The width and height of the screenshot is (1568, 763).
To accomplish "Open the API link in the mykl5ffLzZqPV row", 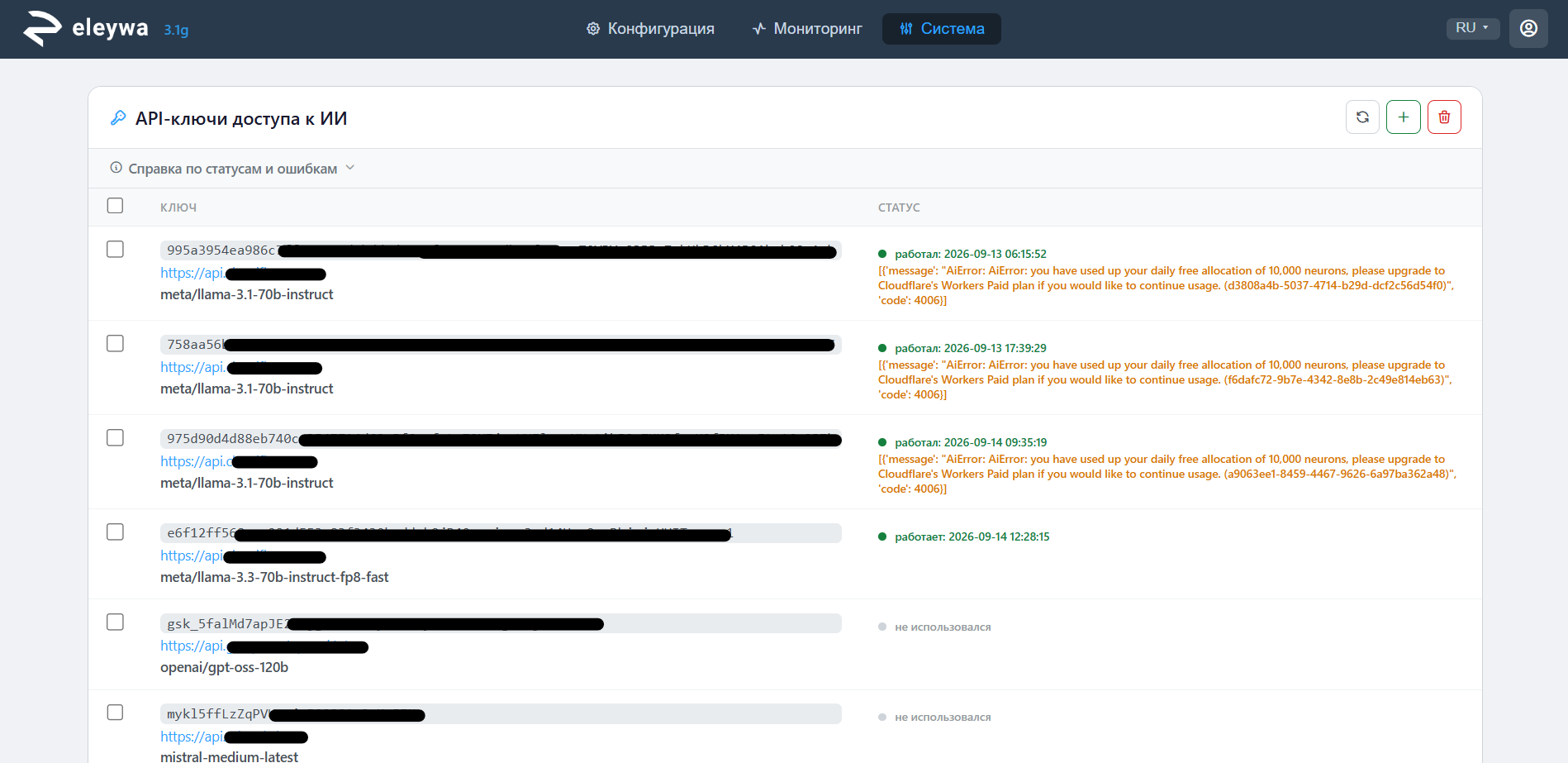I will pos(234,737).
